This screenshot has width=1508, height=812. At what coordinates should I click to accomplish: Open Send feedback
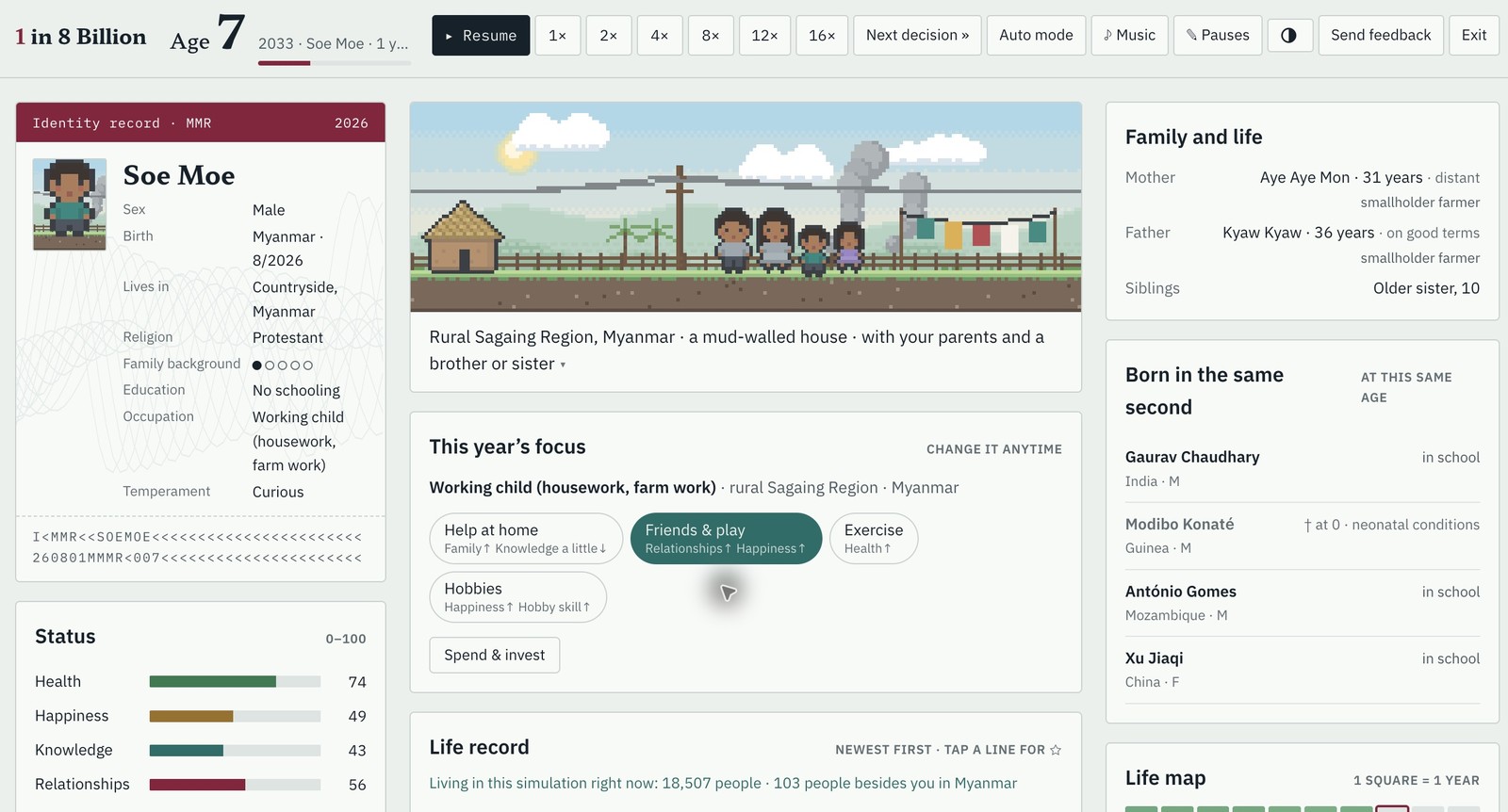click(x=1381, y=35)
